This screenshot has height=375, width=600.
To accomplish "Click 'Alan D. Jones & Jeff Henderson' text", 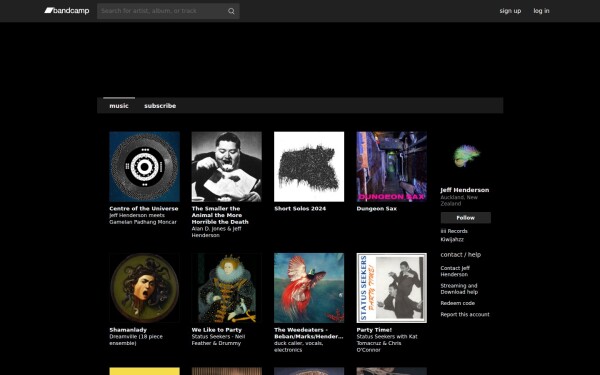I will tap(217, 232).
